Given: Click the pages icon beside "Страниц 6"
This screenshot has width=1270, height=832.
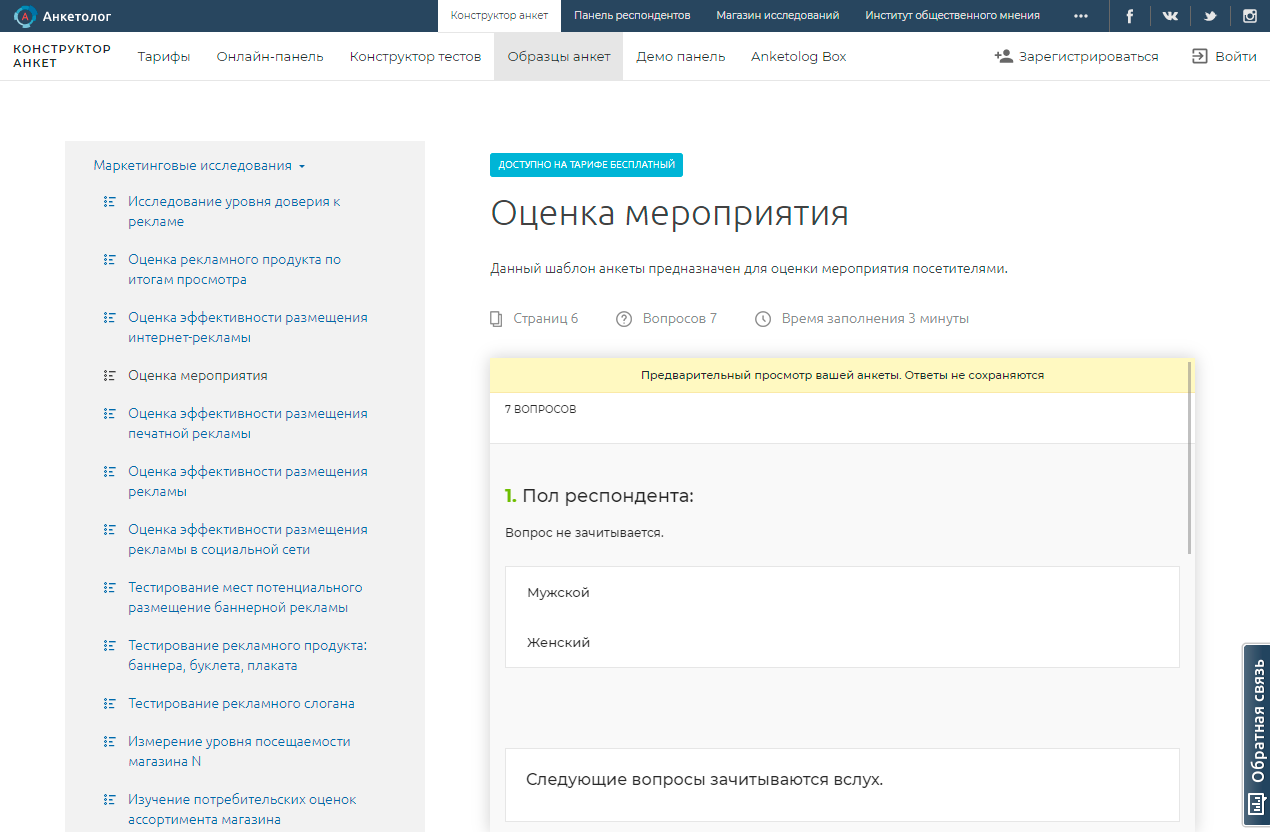Looking at the screenshot, I should click(496, 317).
